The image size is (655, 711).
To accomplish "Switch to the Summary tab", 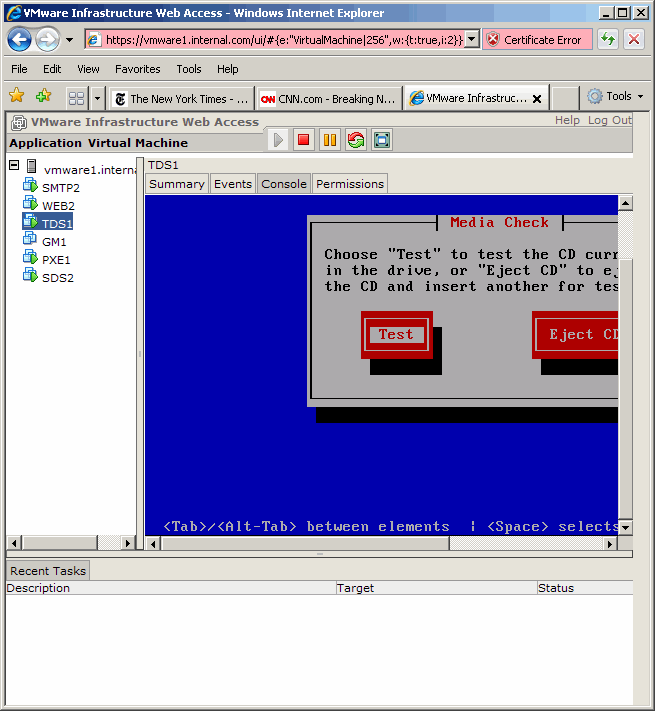I will click(177, 184).
